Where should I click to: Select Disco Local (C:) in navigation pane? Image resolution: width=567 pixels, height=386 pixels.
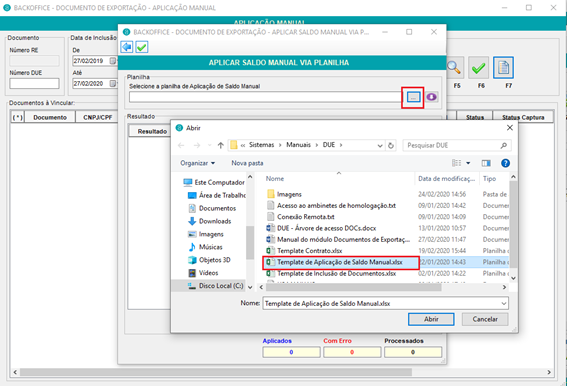click(216, 286)
